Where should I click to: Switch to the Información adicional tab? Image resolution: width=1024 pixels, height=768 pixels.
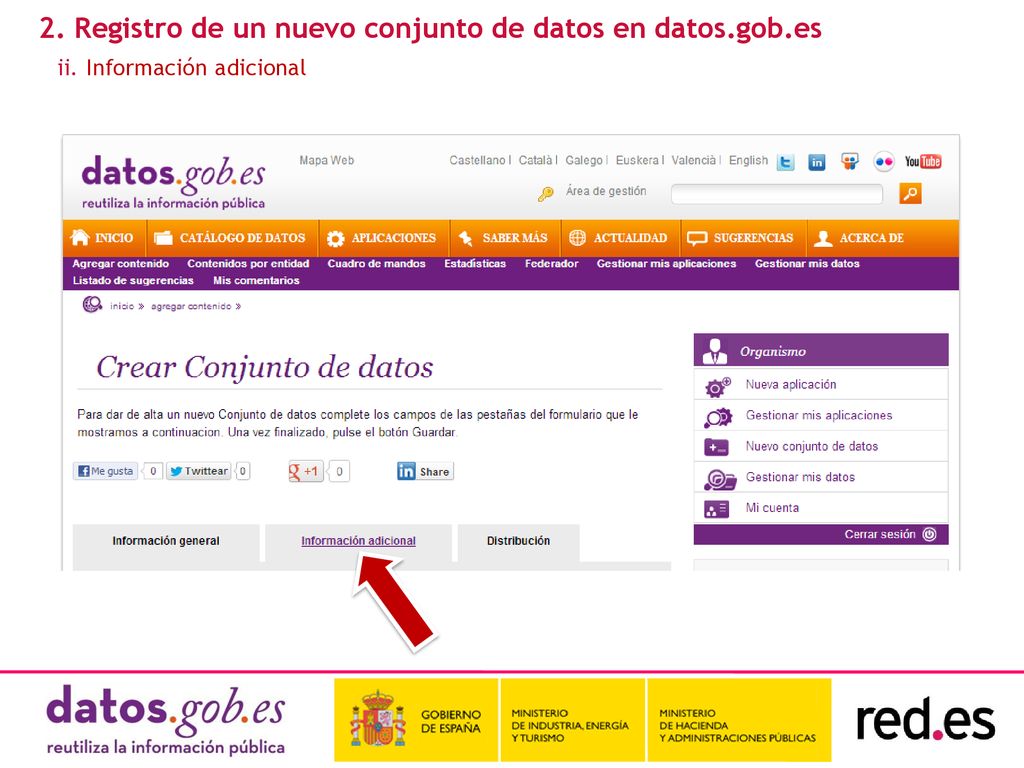[x=359, y=541]
